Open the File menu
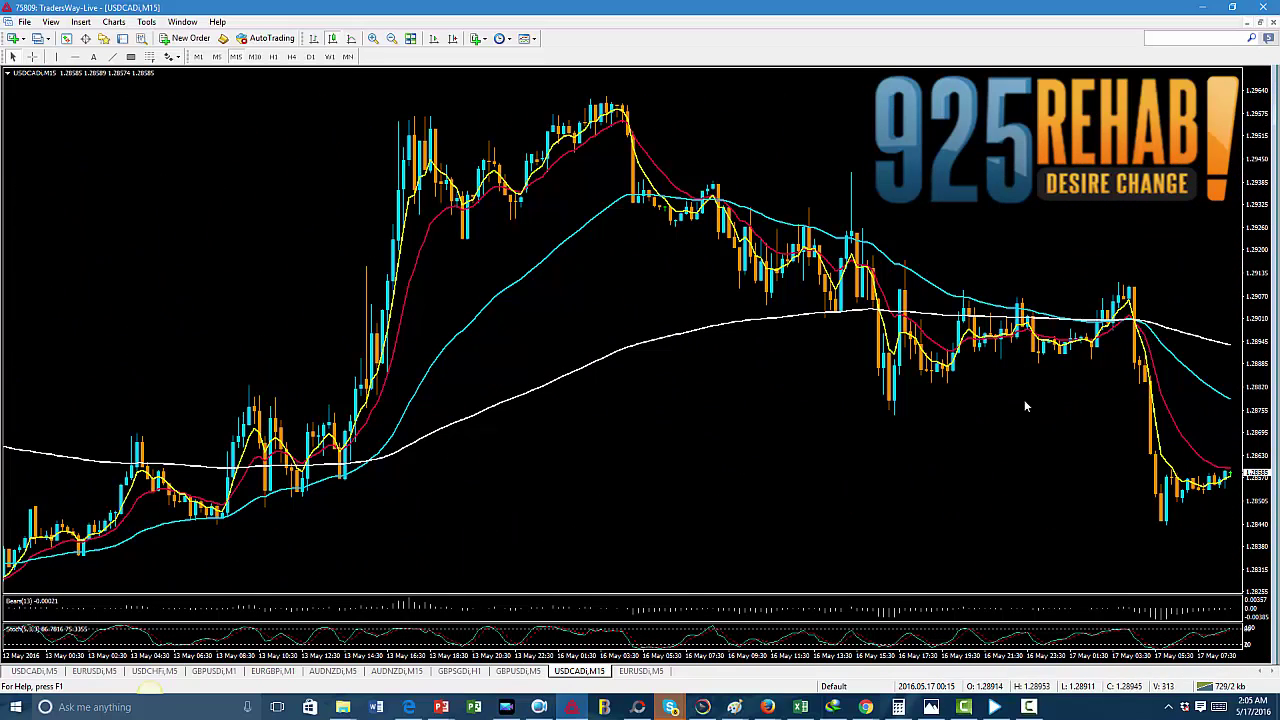The height and width of the screenshot is (720, 1280). point(24,22)
